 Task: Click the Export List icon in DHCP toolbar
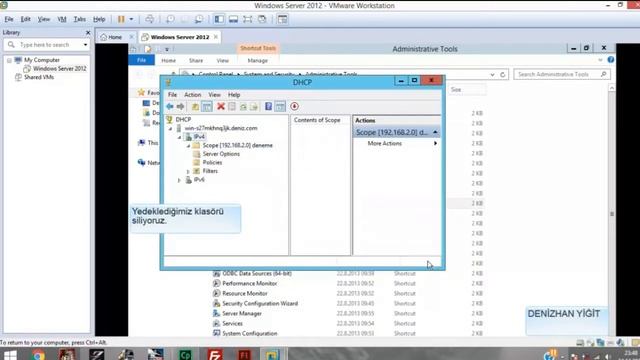tap(254, 107)
